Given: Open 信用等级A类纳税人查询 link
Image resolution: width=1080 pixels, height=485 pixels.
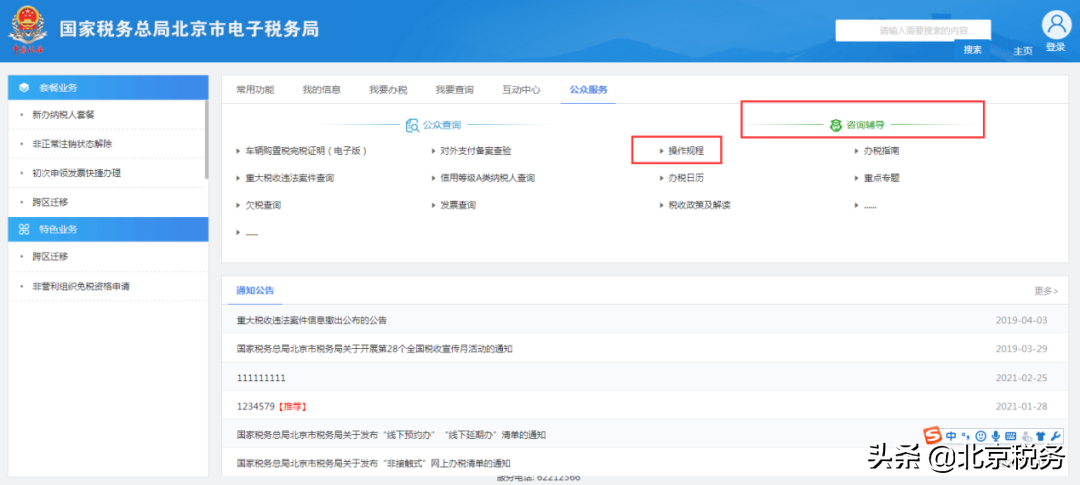Looking at the screenshot, I should click(488, 178).
